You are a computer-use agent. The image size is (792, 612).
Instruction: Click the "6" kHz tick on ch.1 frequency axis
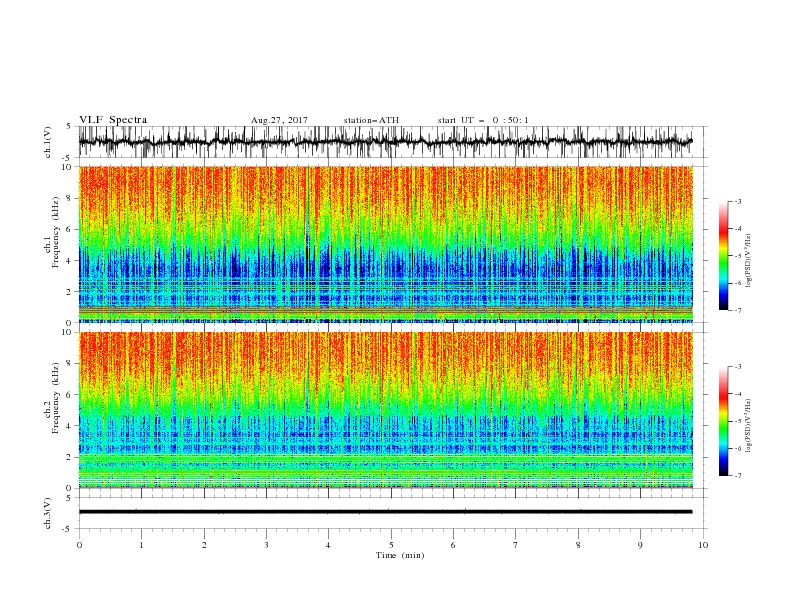tap(69, 229)
